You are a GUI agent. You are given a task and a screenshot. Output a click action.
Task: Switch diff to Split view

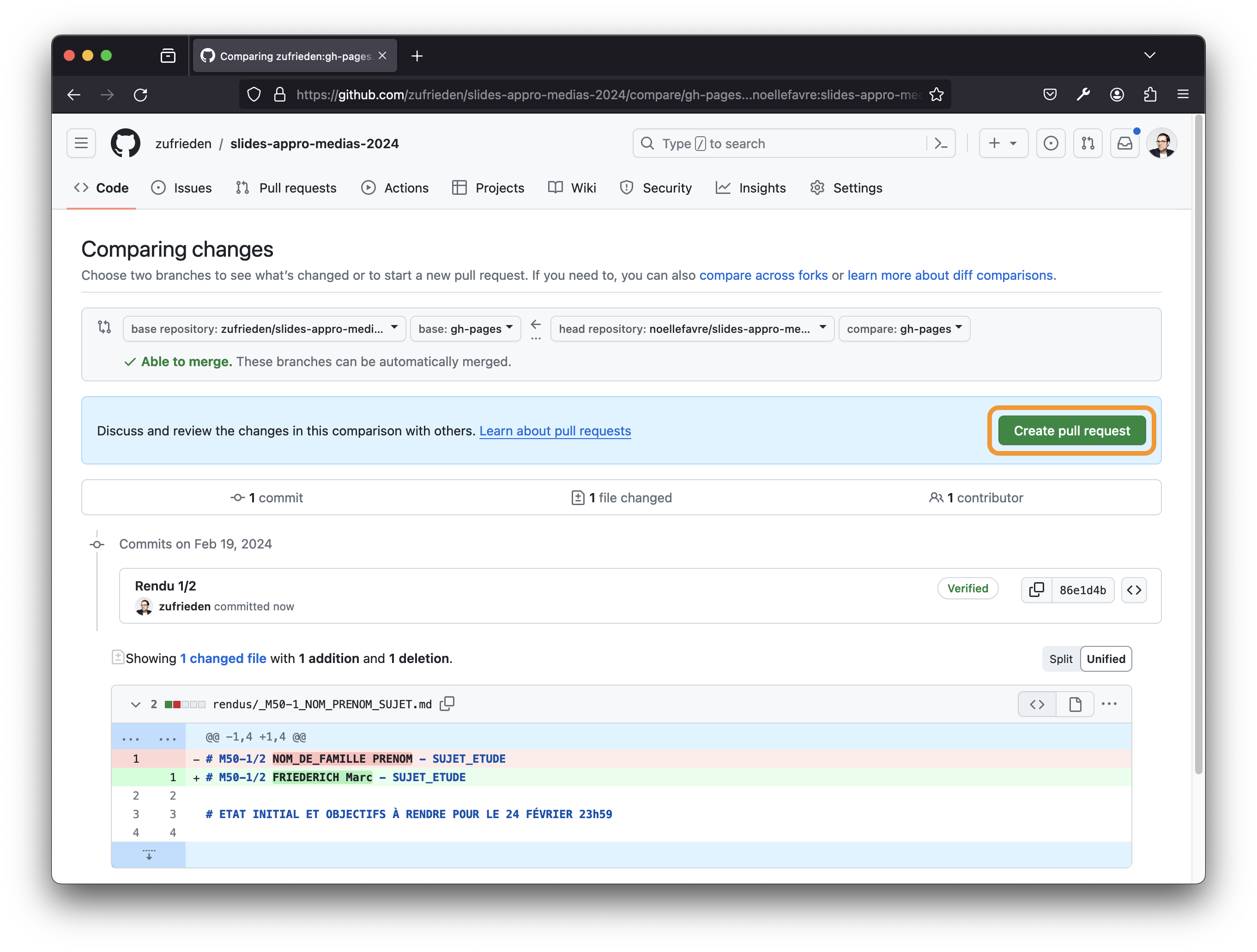[1060, 659]
